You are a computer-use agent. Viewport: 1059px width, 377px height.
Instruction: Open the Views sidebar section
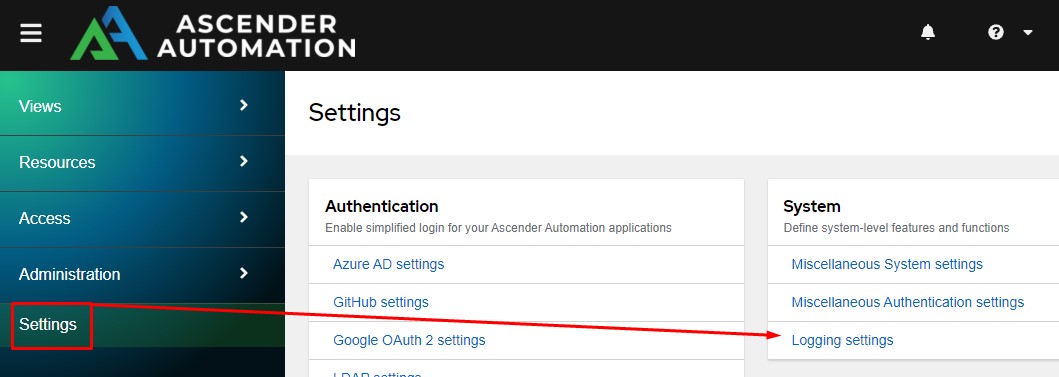click(142, 107)
